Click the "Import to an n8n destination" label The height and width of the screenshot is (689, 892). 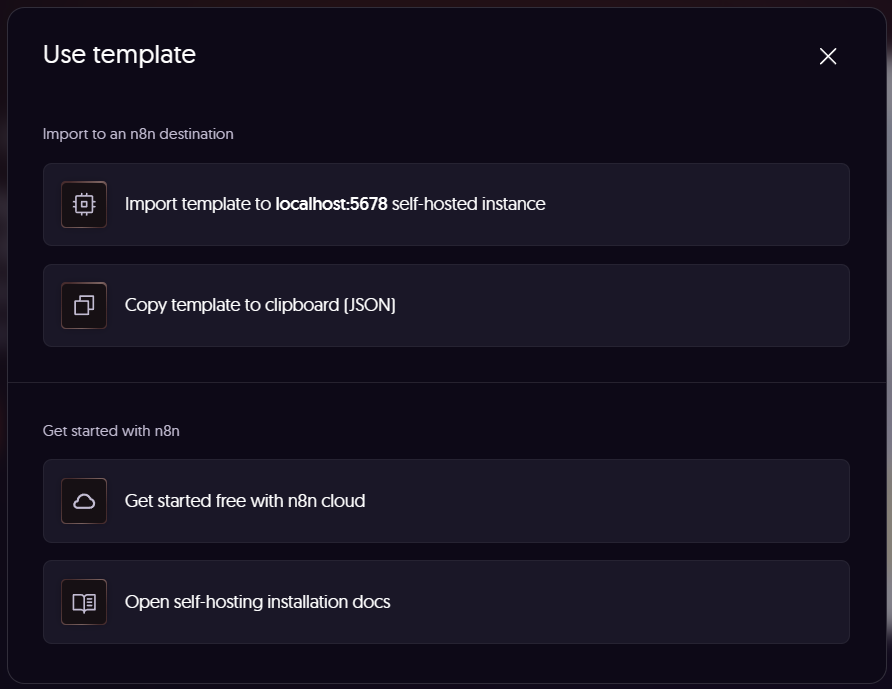pyautogui.click(x=138, y=133)
